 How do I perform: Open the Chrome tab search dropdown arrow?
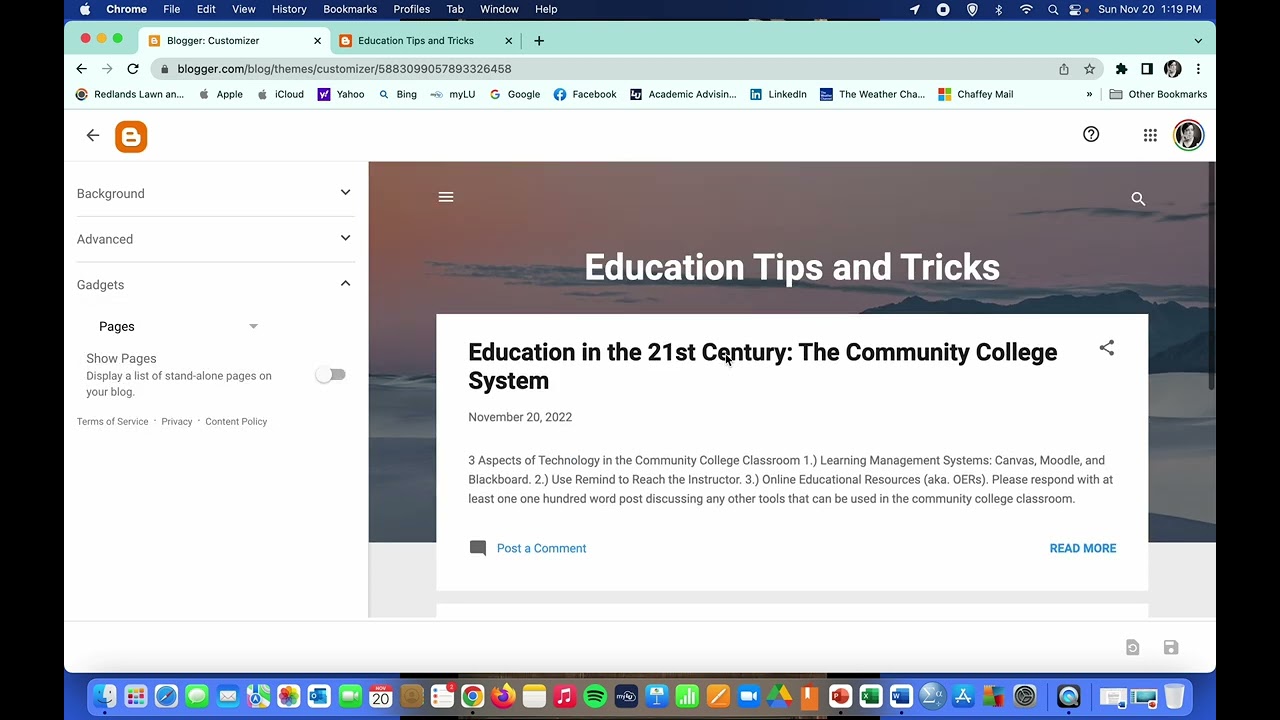point(1198,41)
